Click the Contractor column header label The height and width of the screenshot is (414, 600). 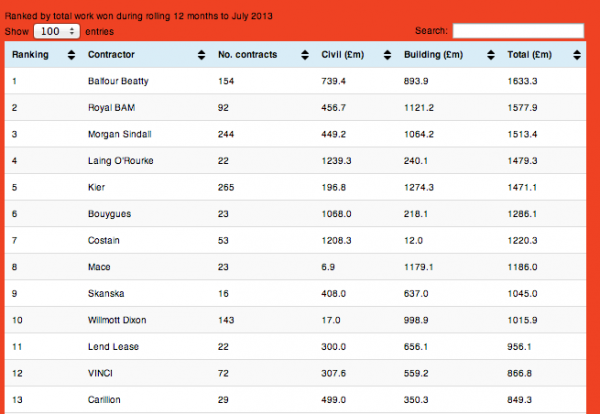tap(111, 55)
